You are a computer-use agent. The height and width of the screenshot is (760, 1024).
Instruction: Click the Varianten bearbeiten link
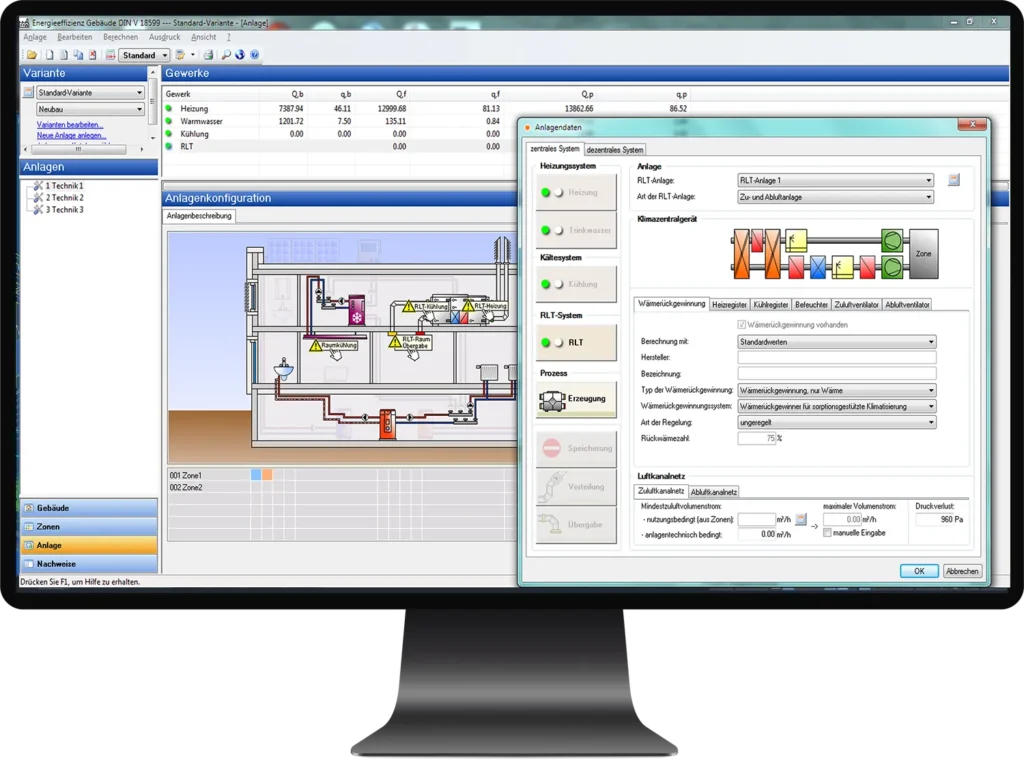coord(70,125)
